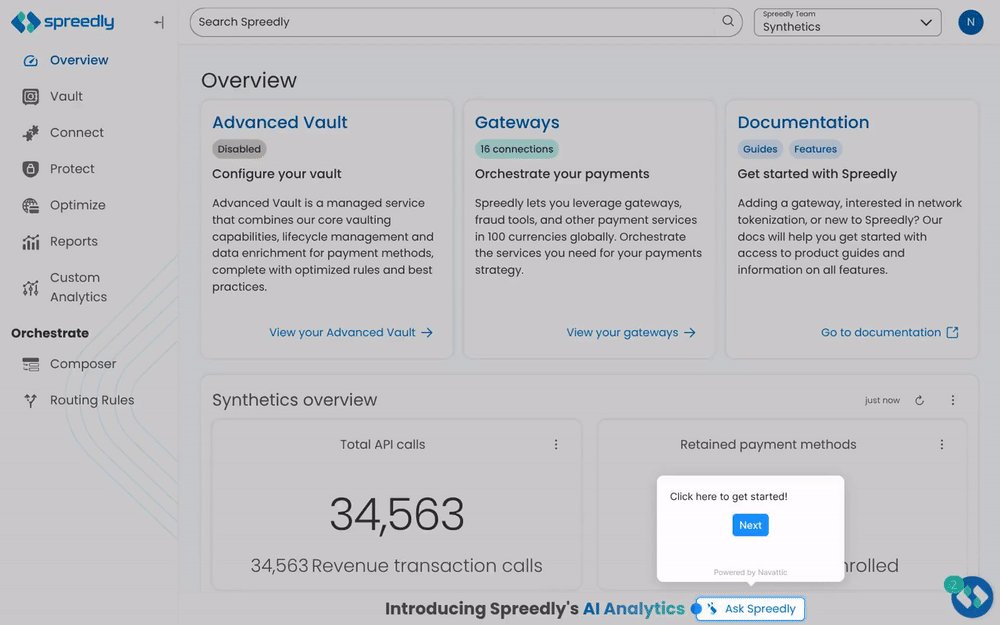This screenshot has width=1000, height=625.
Task: Click the Disabled status badge
Action: [x=239, y=149]
